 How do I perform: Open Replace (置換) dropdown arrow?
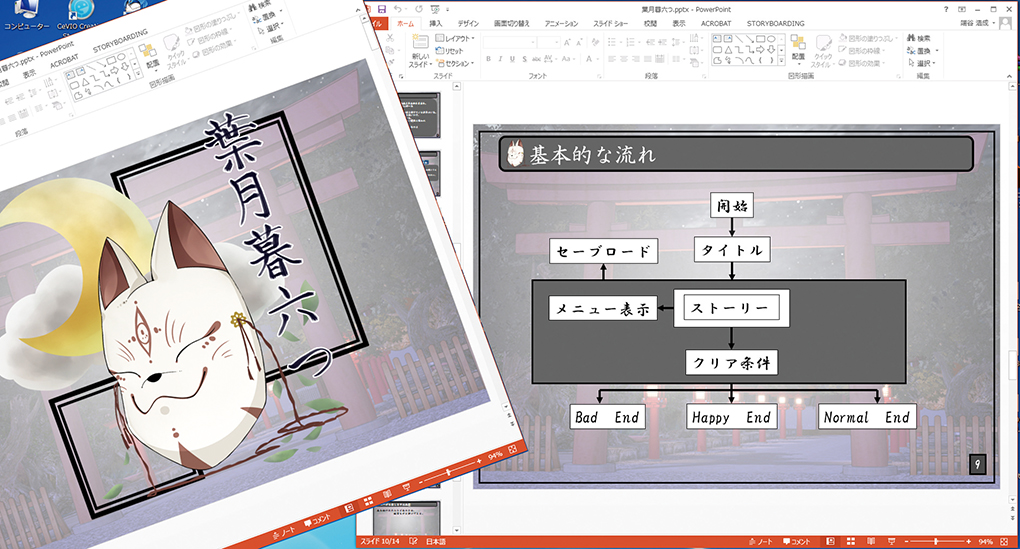coord(937,51)
